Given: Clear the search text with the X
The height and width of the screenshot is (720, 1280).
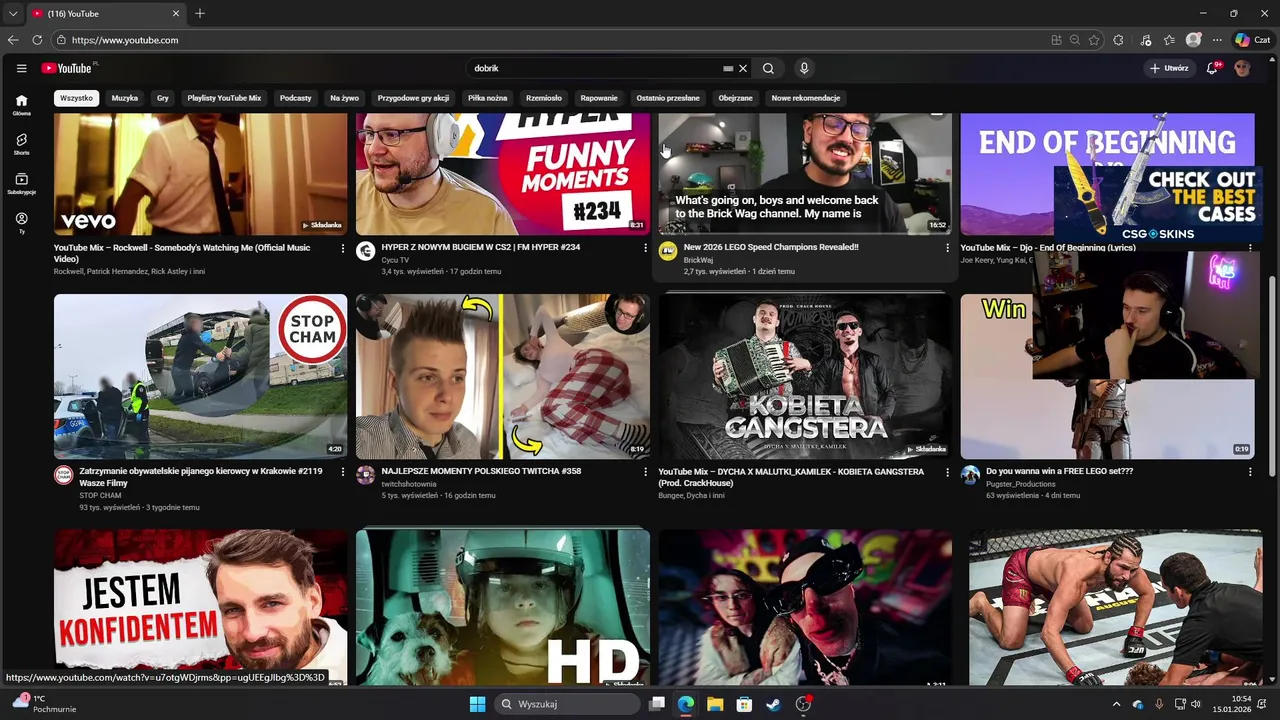Looking at the screenshot, I should (x=742, y=68).
